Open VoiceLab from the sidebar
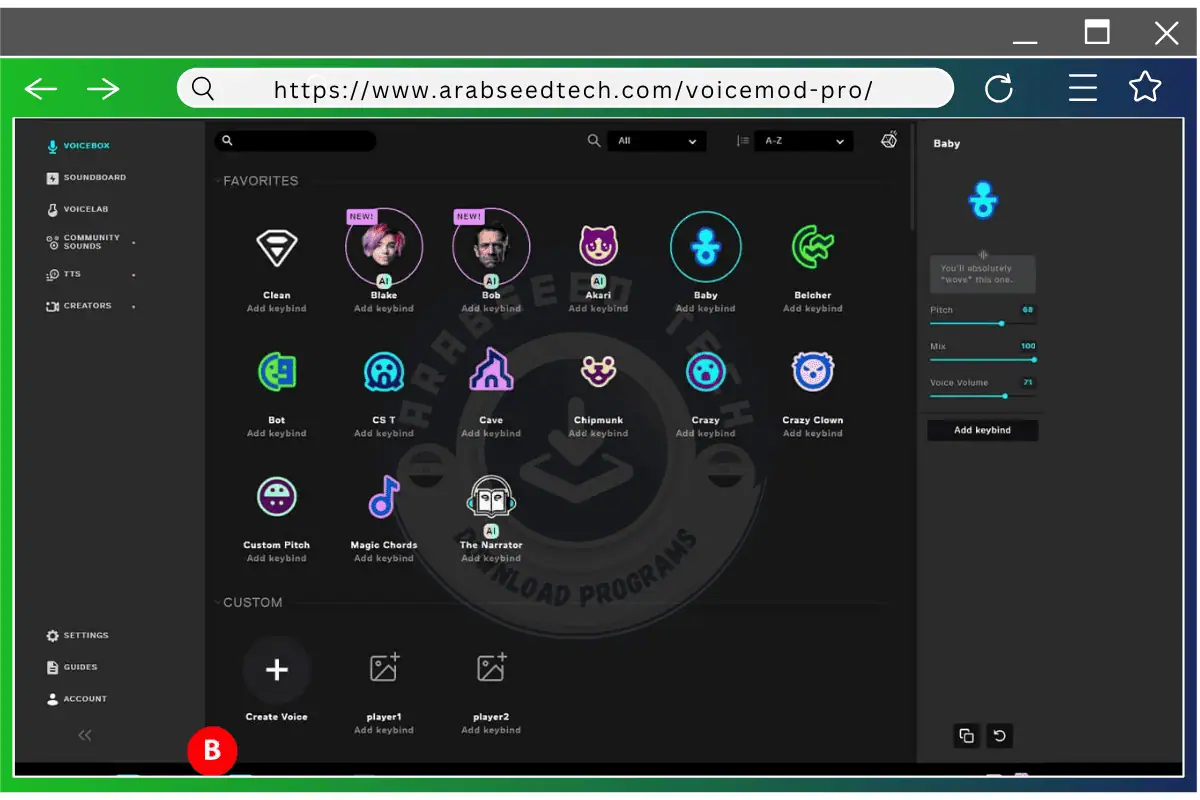Screen dimensions: 1200x800 (x=86, y=208)
